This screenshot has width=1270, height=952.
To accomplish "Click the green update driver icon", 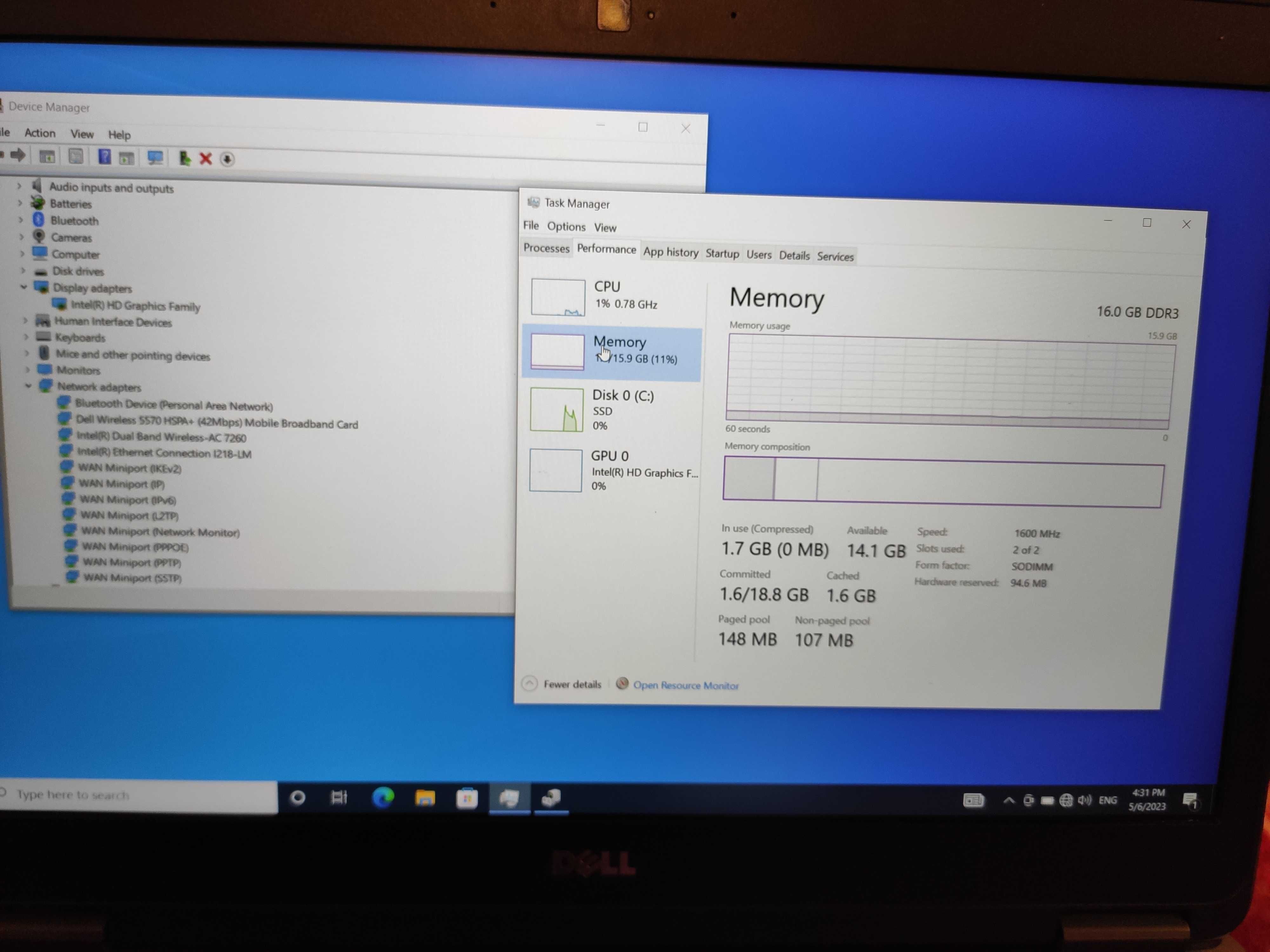I will pyautogui.click(x=184, y=158).
